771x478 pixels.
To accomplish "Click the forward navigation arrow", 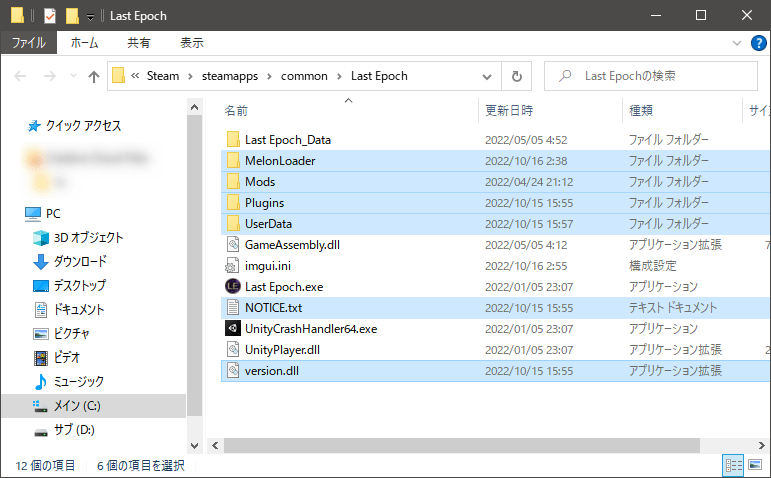I will tap(50, 76).
